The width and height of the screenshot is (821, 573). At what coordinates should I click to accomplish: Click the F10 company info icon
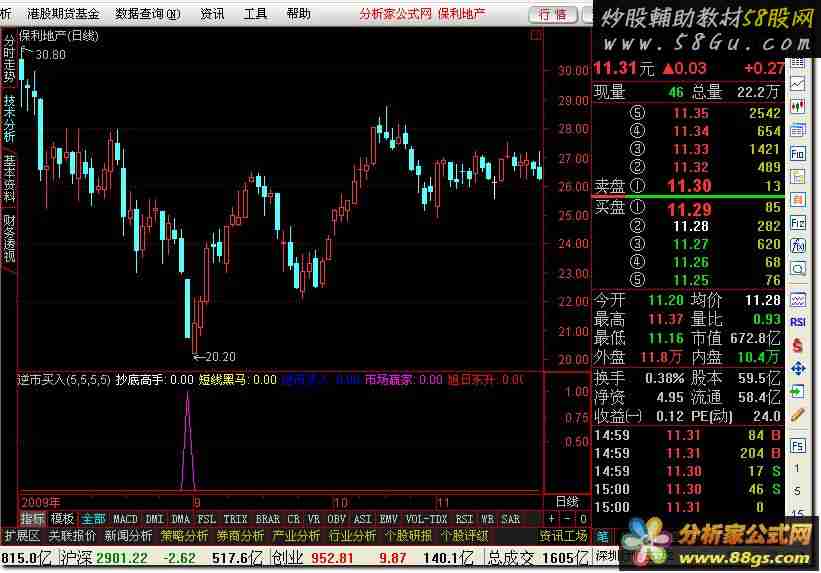tap(798, 153)
